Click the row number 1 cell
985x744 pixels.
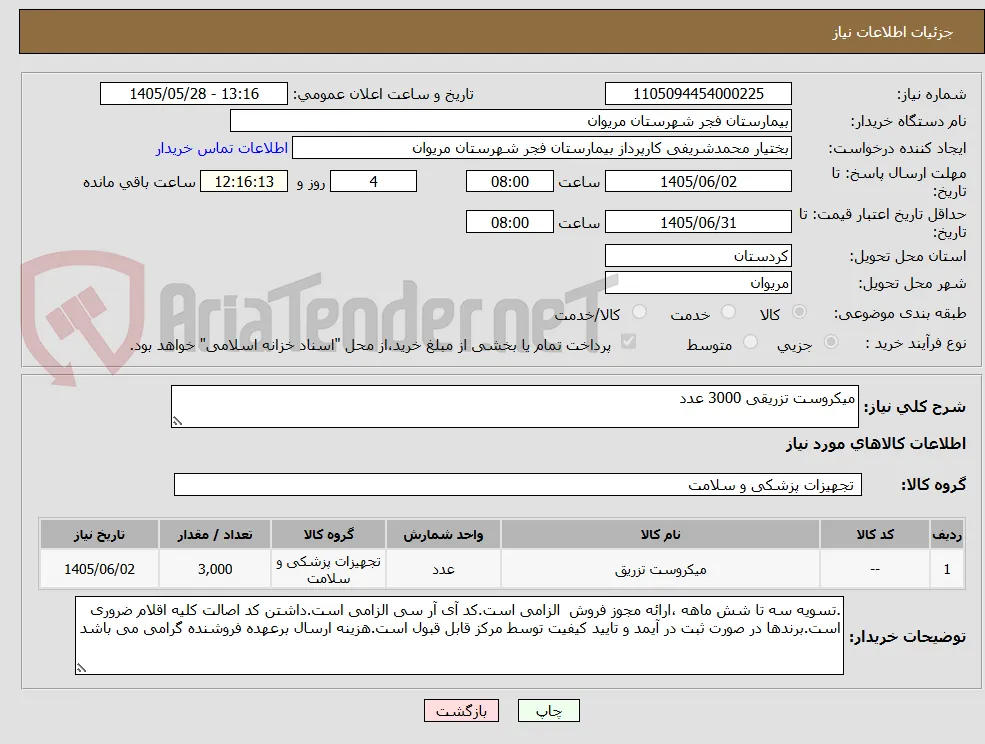[947, 569]
